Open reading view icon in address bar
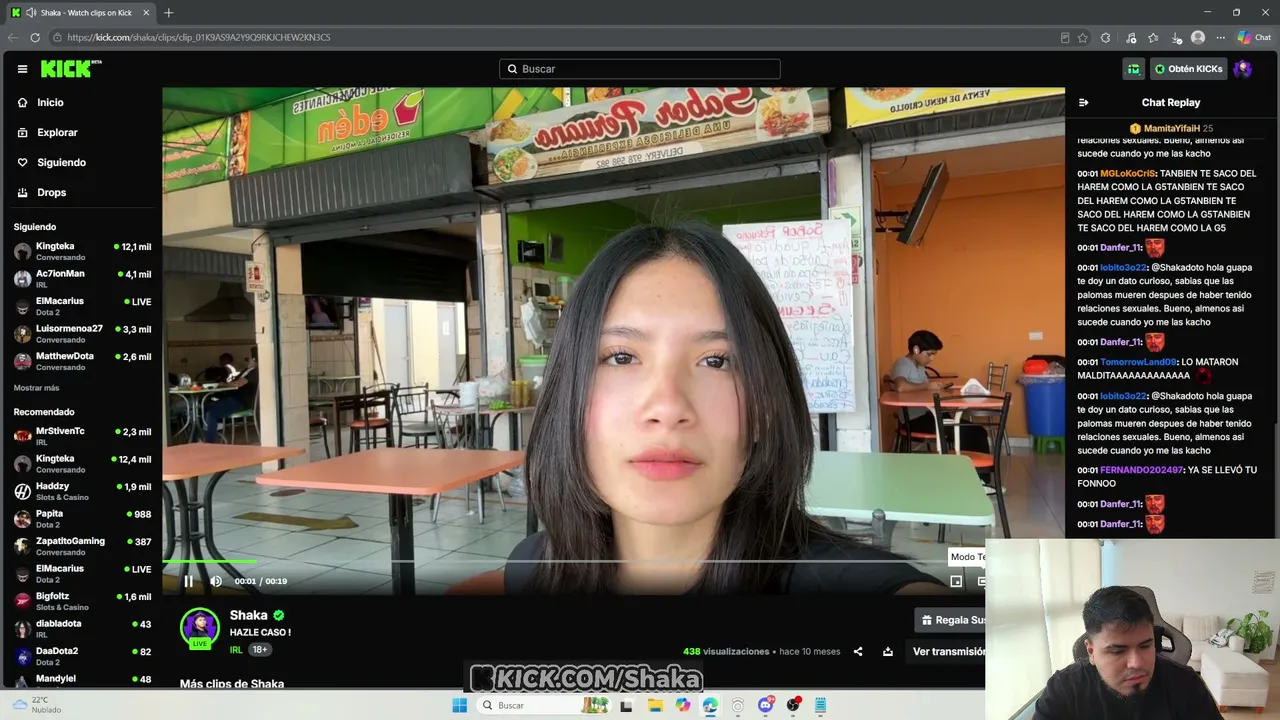The height and width of the screenshot is (720, 1280). (x=1065, y=38)
